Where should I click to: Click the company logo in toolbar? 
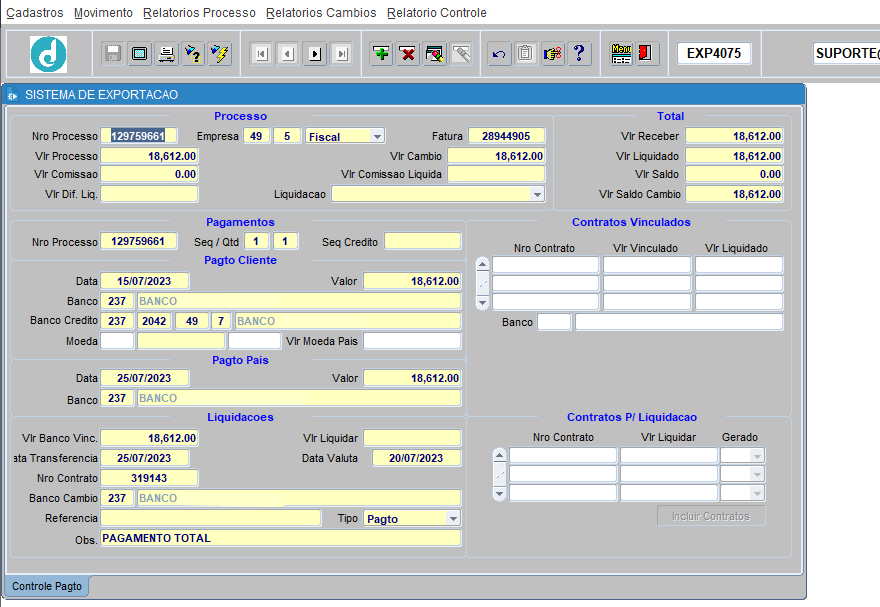click(x=48, y=54)
